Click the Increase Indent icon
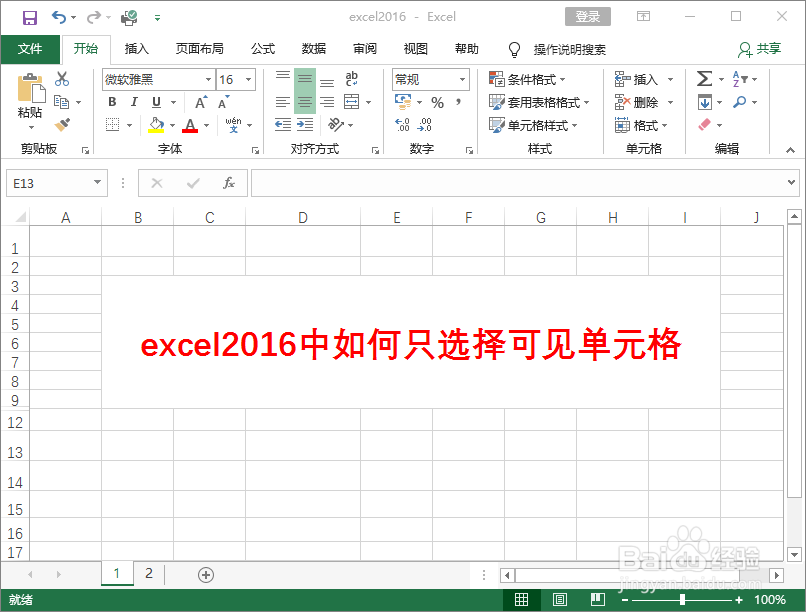 [x=305, y=124]
